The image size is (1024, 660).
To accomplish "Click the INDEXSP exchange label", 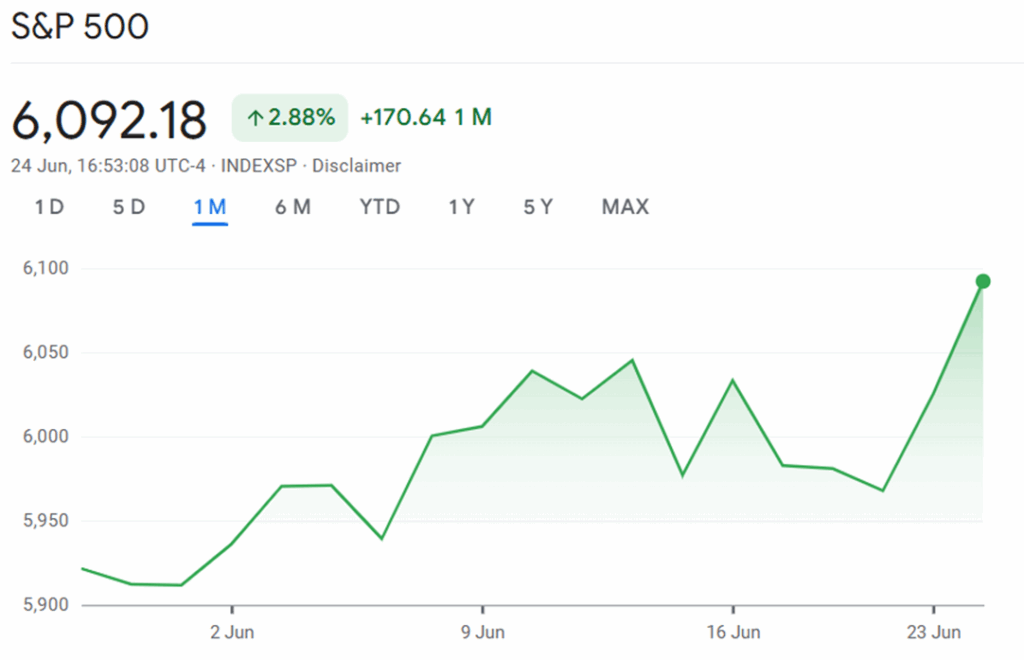I will (259, 166).
